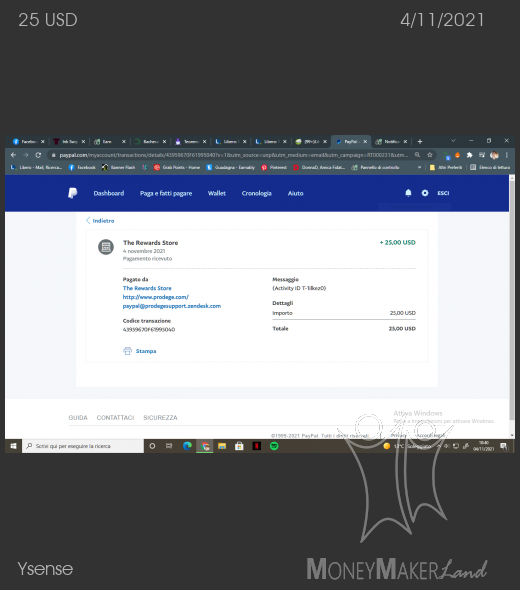This screenshot has height=590, width=520.
Task: Expand the tab search chevron in title bar
Action: click(453, 141)
